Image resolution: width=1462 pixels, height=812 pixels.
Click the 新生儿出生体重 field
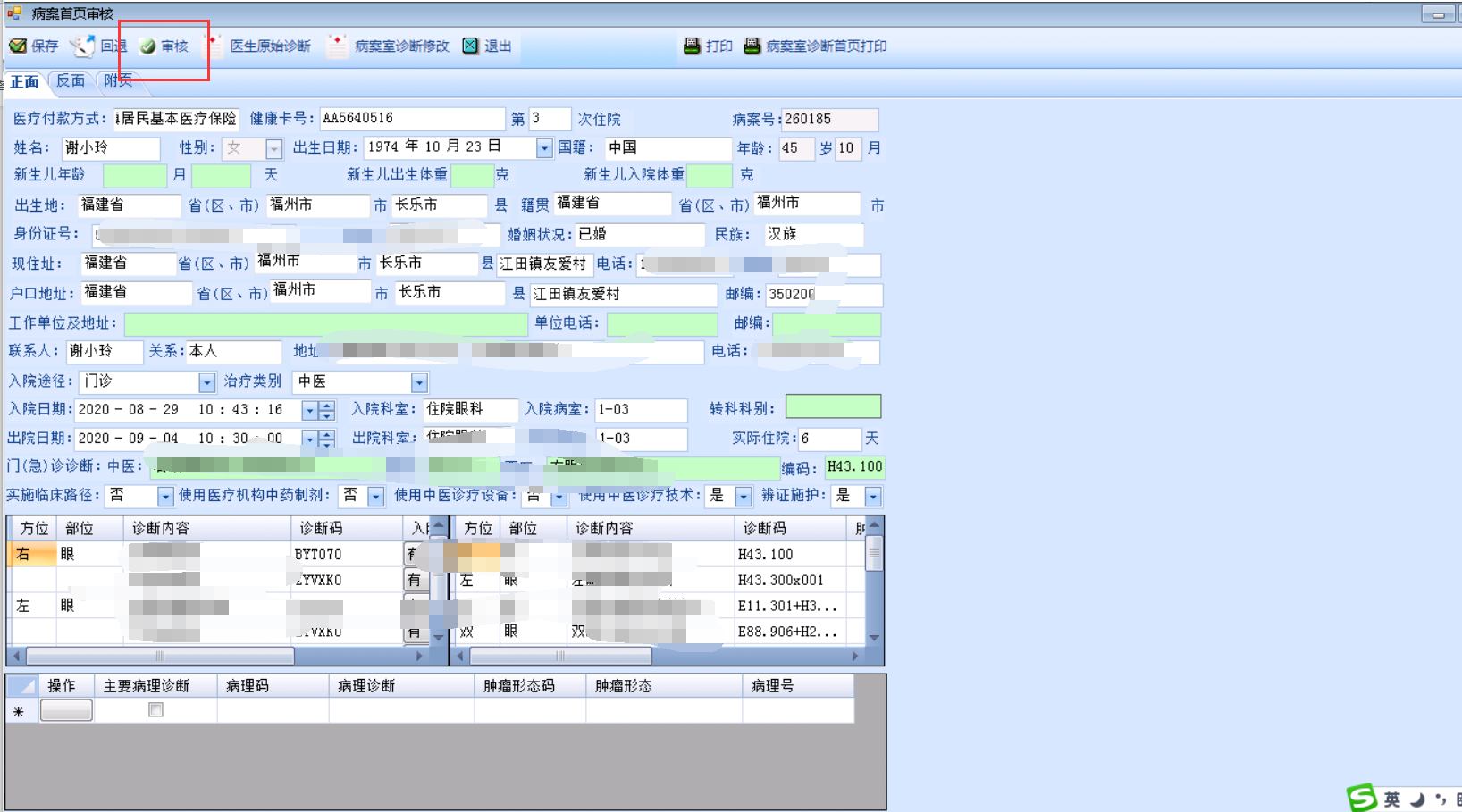[x=472, y=175]
